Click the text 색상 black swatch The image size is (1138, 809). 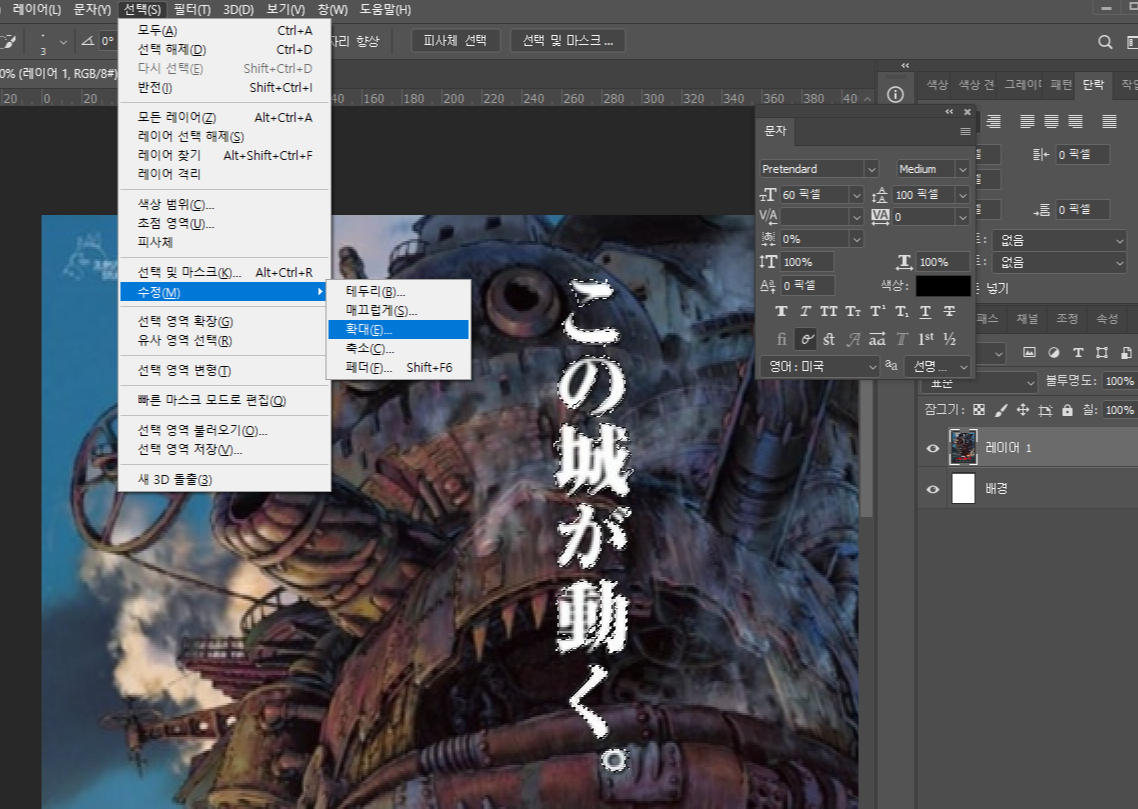(943, 286)
